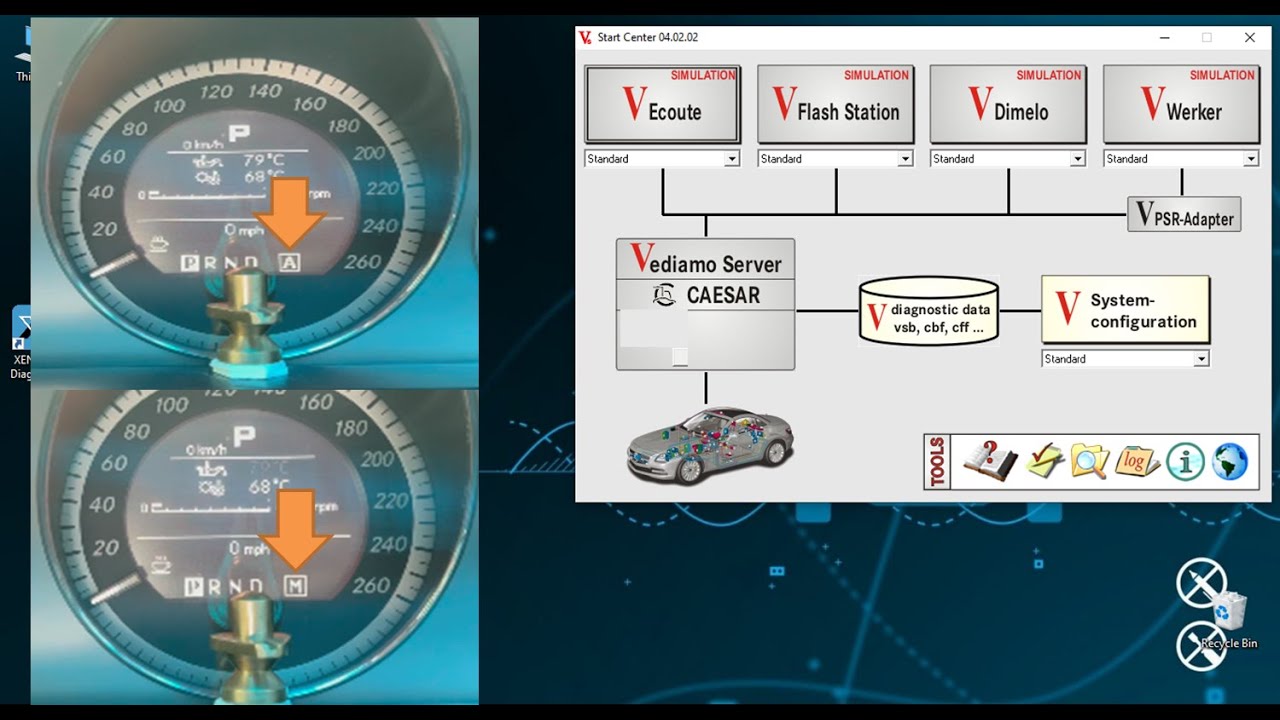Open the Werker module
Screen dimensions: 1280x720
click(x=1181, y=105)
